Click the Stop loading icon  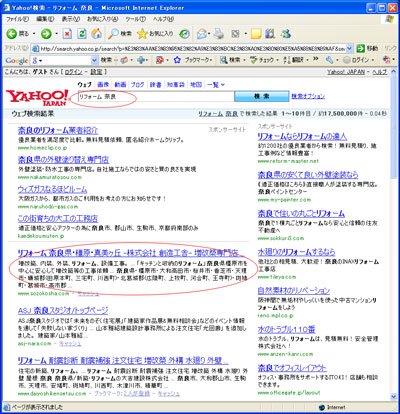pos(67,33)
